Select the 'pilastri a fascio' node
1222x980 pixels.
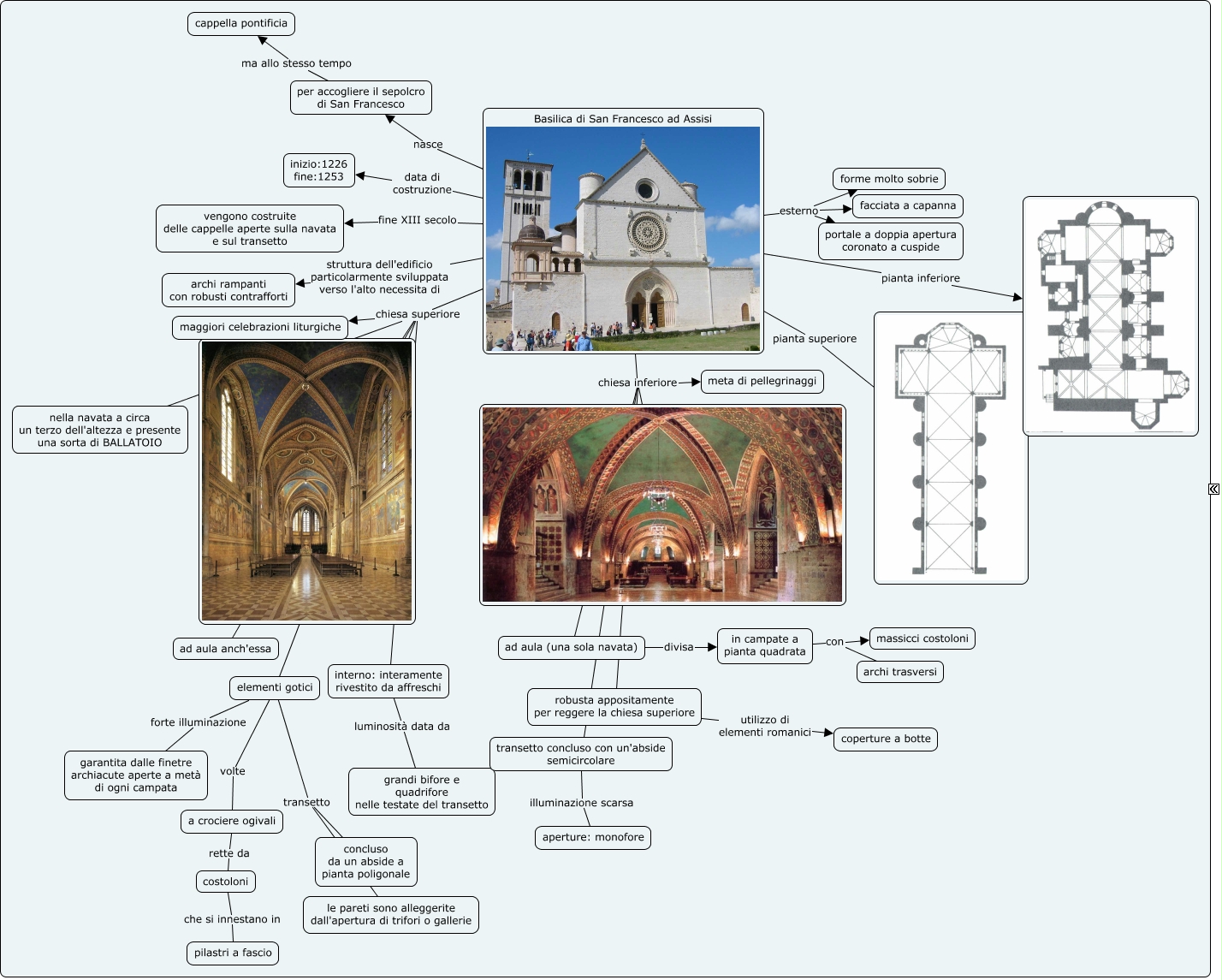tap(233, 953)
